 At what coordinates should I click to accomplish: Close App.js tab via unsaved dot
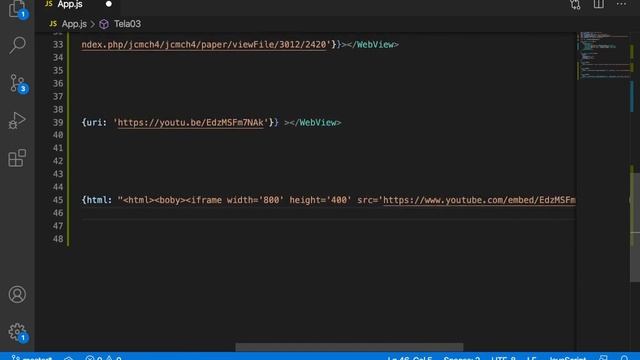(x=109, y=4)
